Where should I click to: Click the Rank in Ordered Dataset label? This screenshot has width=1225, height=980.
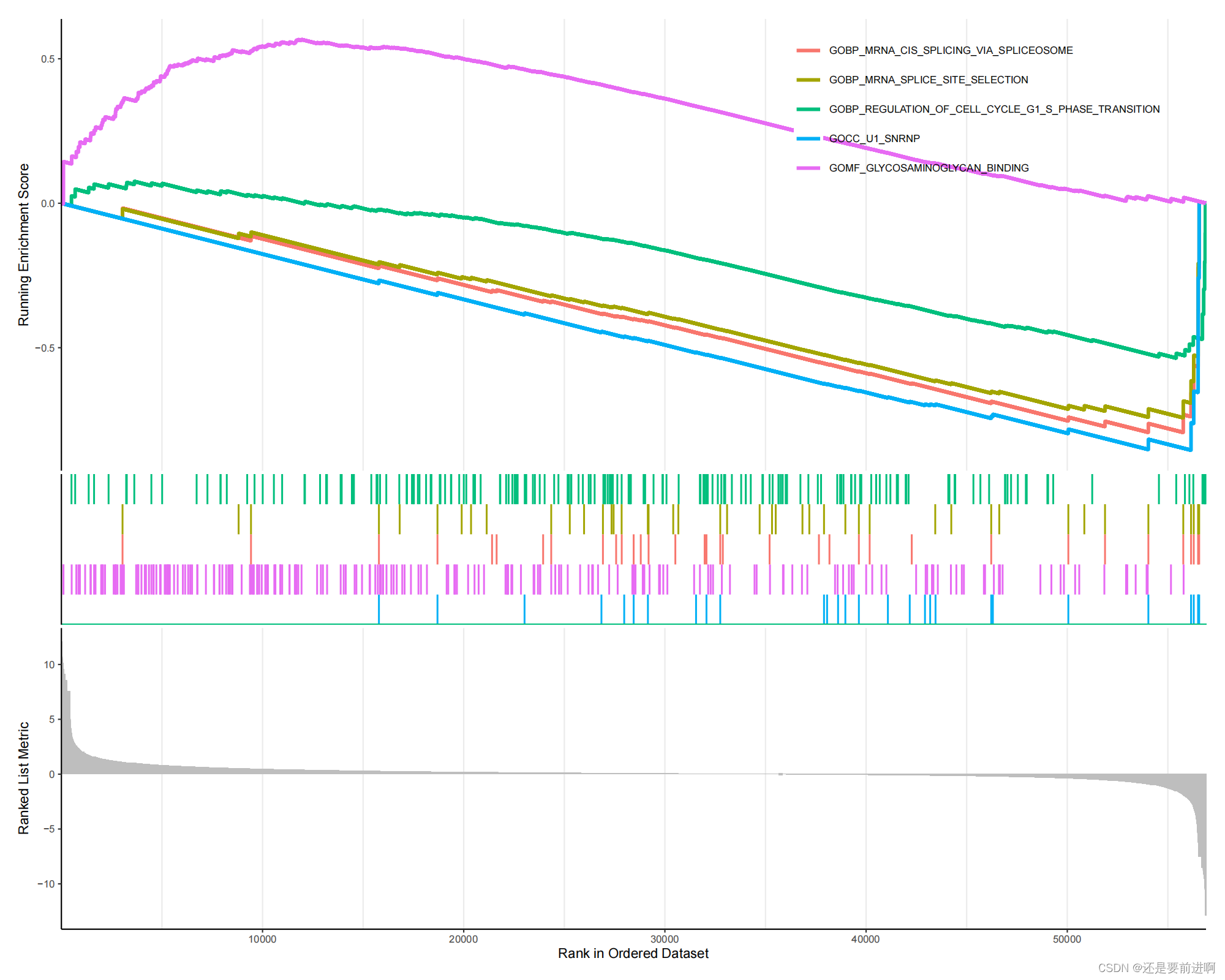(633, 954)
